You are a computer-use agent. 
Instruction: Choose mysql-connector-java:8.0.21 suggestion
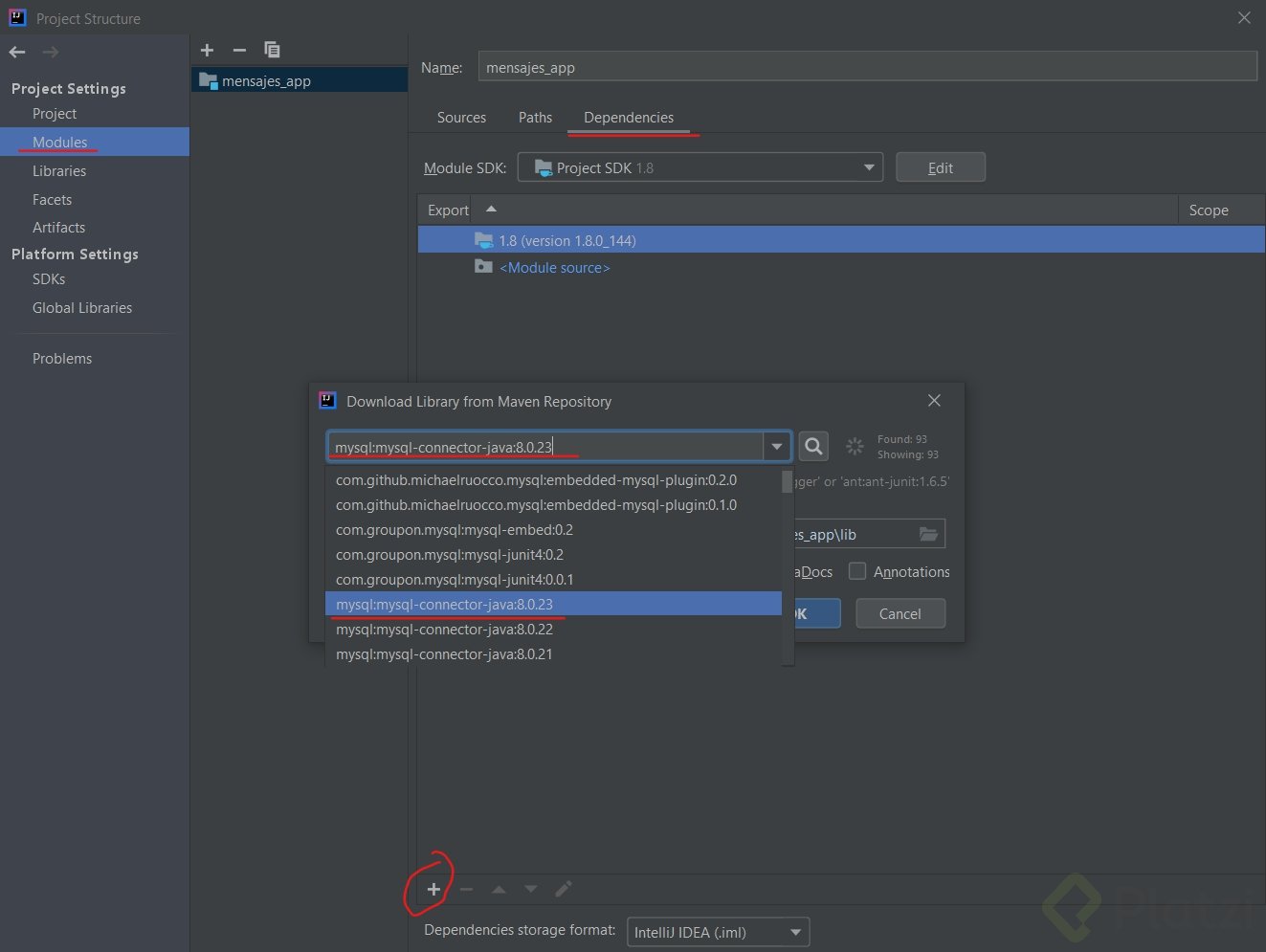coord(553,654)
